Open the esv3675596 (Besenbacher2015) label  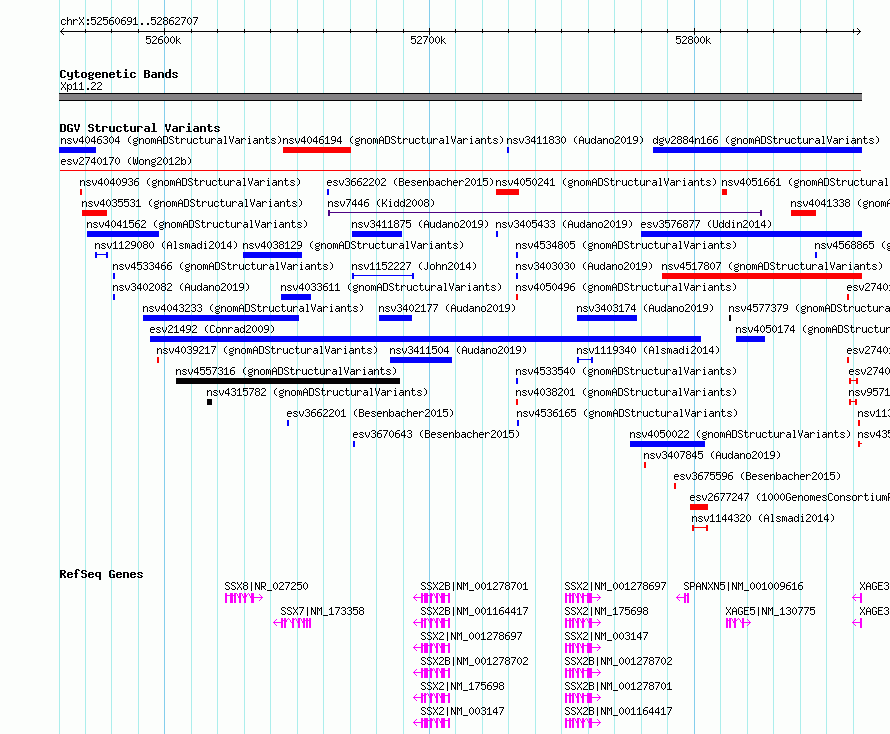pos(757,476)
